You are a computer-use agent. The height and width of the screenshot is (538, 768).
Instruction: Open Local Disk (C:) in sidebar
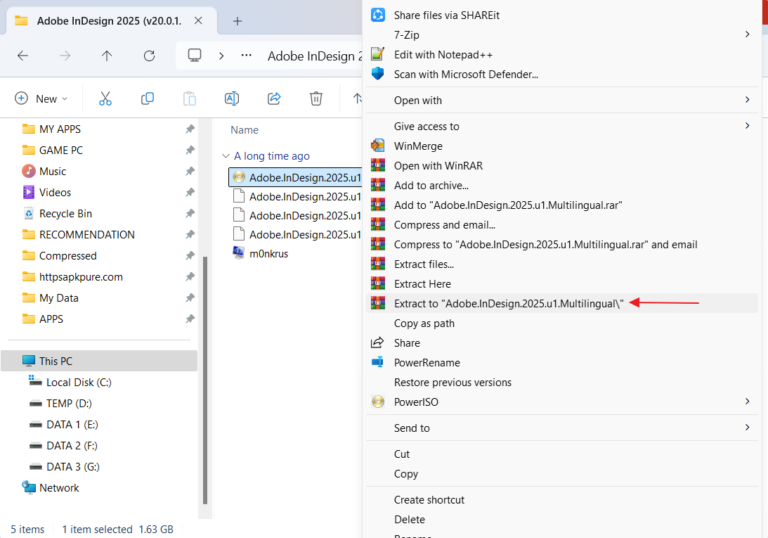pos(78,382)
